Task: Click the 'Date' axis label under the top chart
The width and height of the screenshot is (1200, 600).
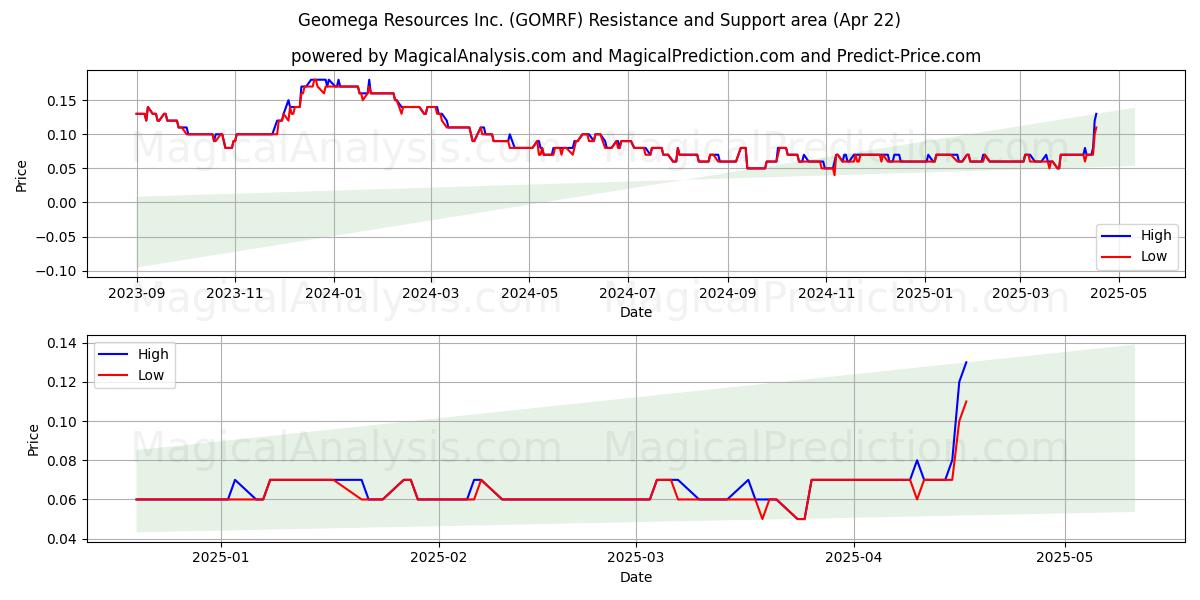Action: (x=636, y=312)
